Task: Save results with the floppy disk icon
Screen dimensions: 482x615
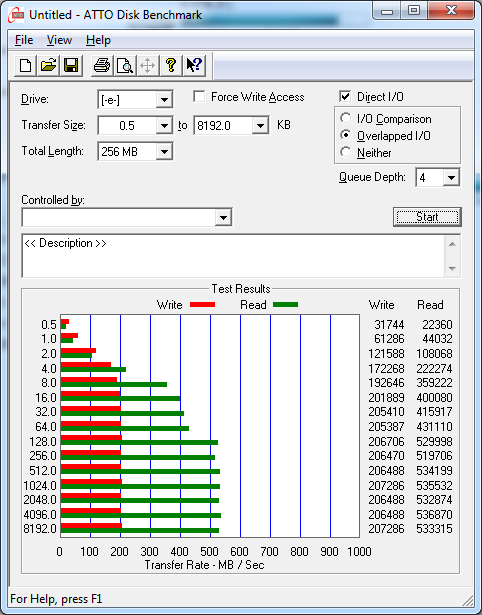Action: [71, 65]
